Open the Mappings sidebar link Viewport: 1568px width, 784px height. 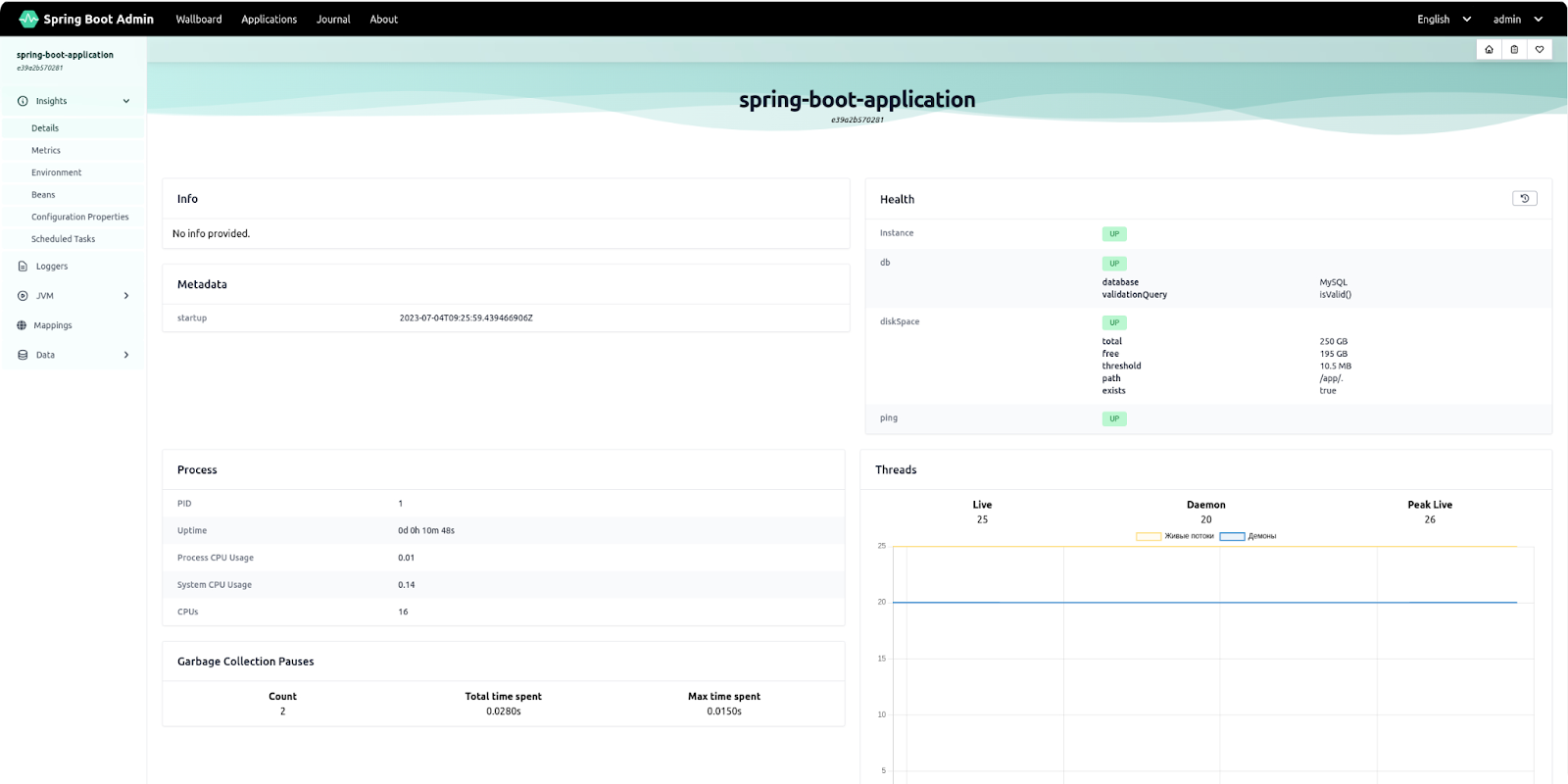pyautogui.click(x=53, y=325)
